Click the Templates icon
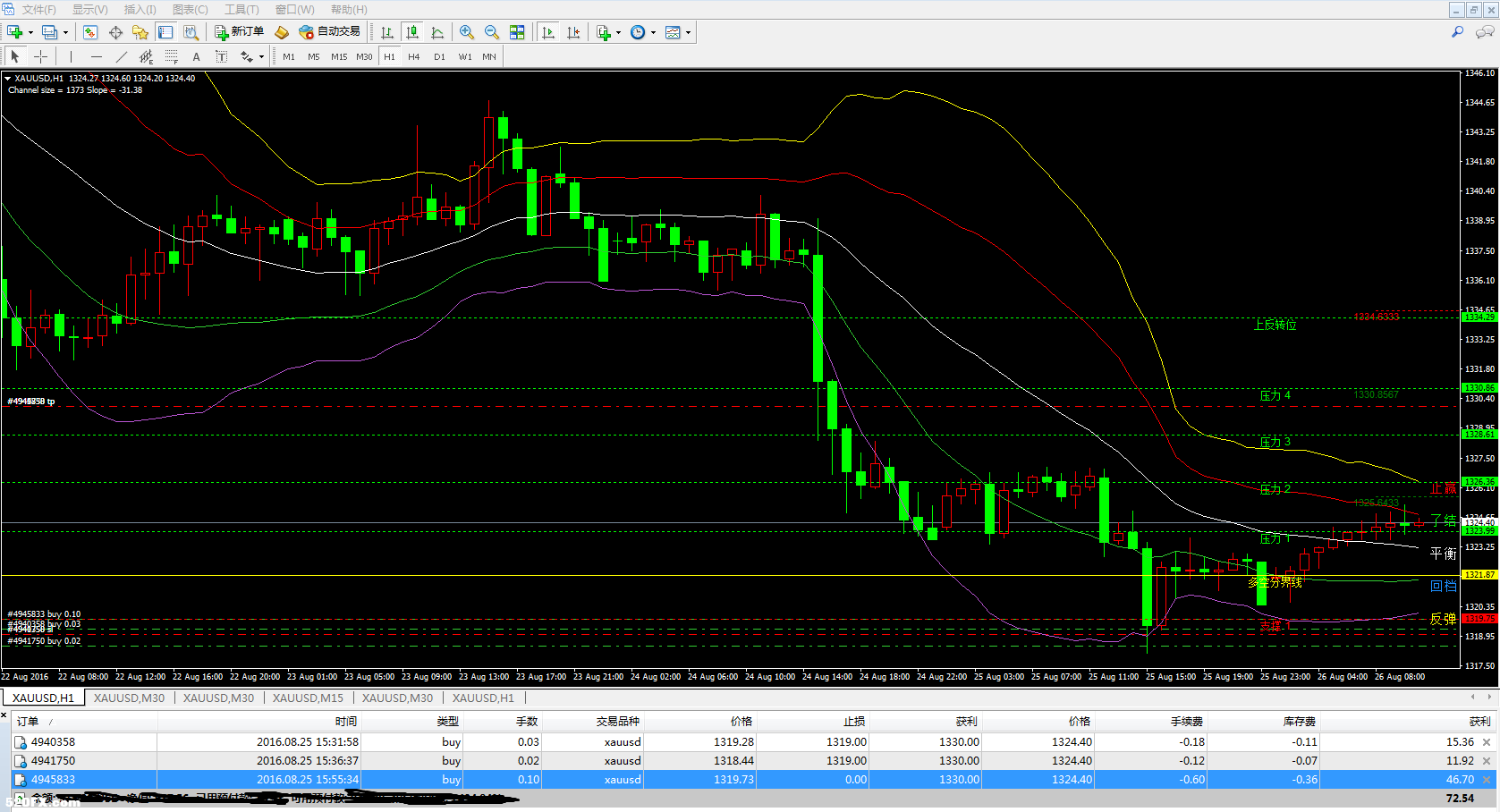Viewport: 1500px width, 812px height. pos(673,32)
